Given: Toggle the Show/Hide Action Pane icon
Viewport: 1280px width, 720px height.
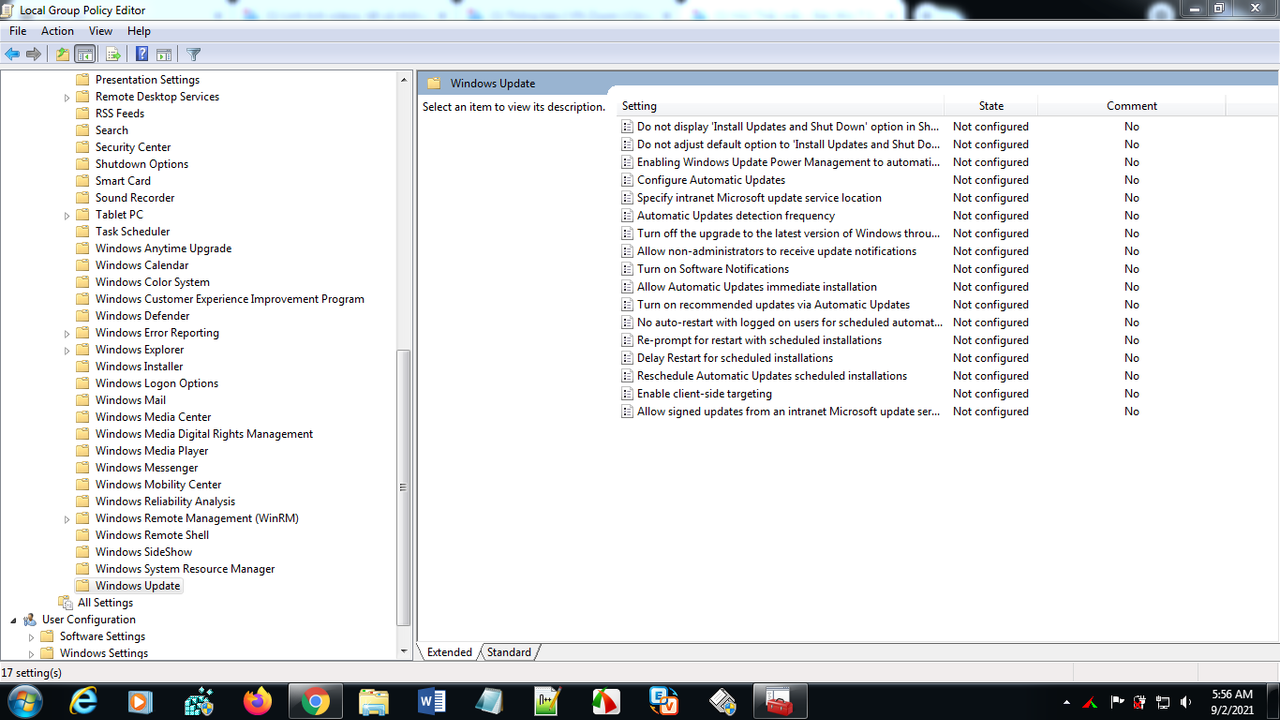Looking at the screenshot, I should tap(164, 54).
